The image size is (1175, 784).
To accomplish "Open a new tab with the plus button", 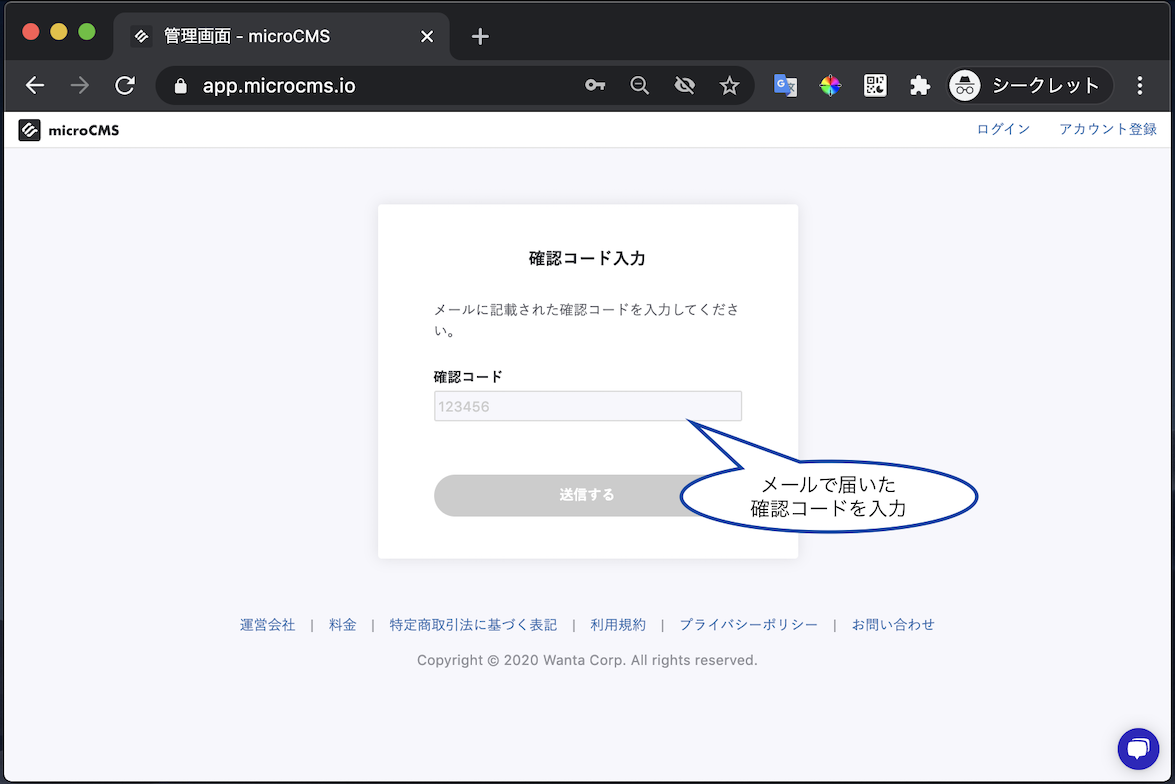I will [480, 36].
